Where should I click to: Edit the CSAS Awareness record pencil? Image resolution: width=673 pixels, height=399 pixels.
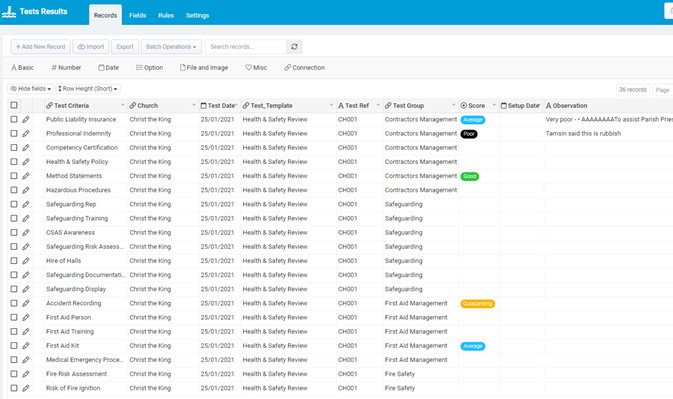point(26,233)
